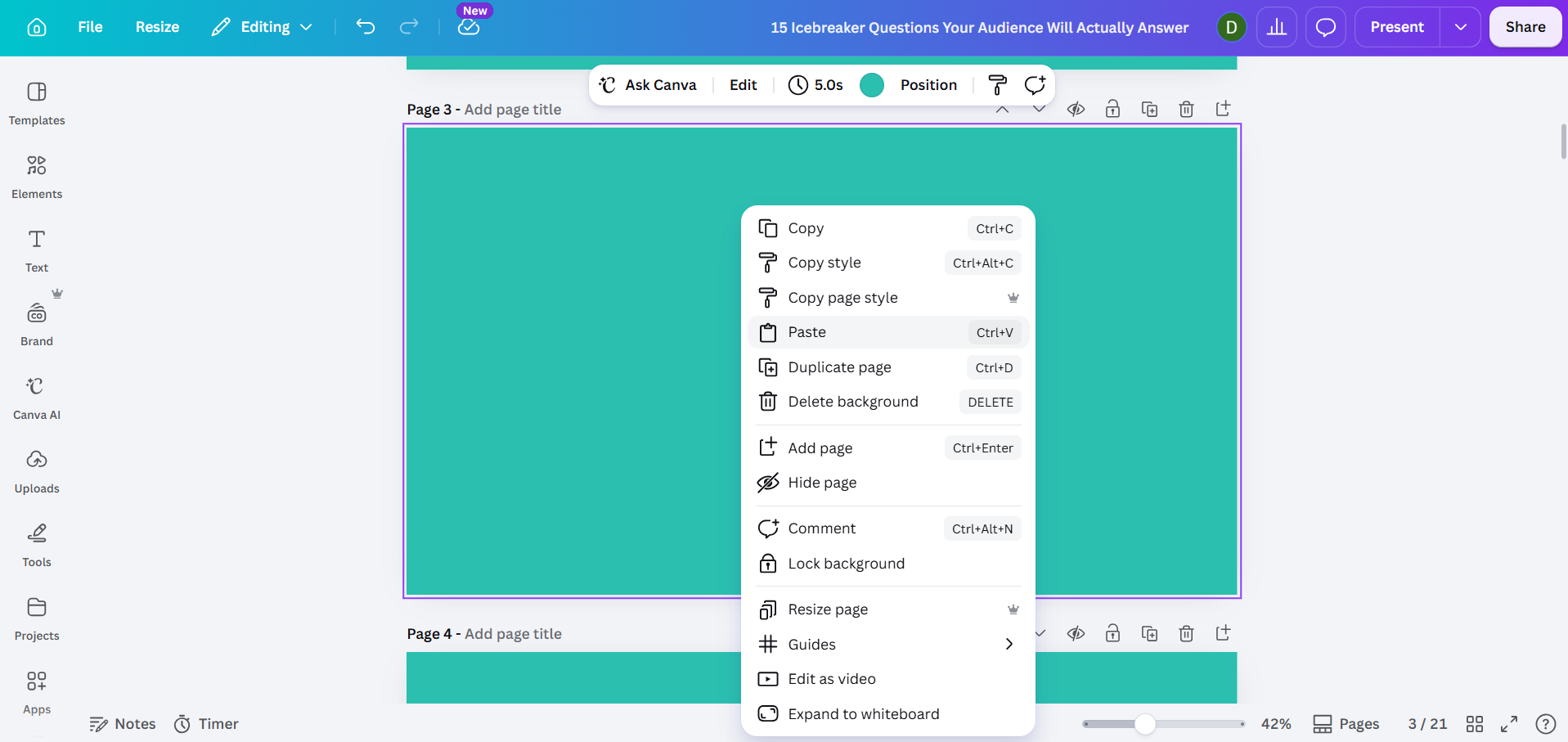Add a page after Page 3 icon
The image size is (1568, 742).
[1223, 109]
